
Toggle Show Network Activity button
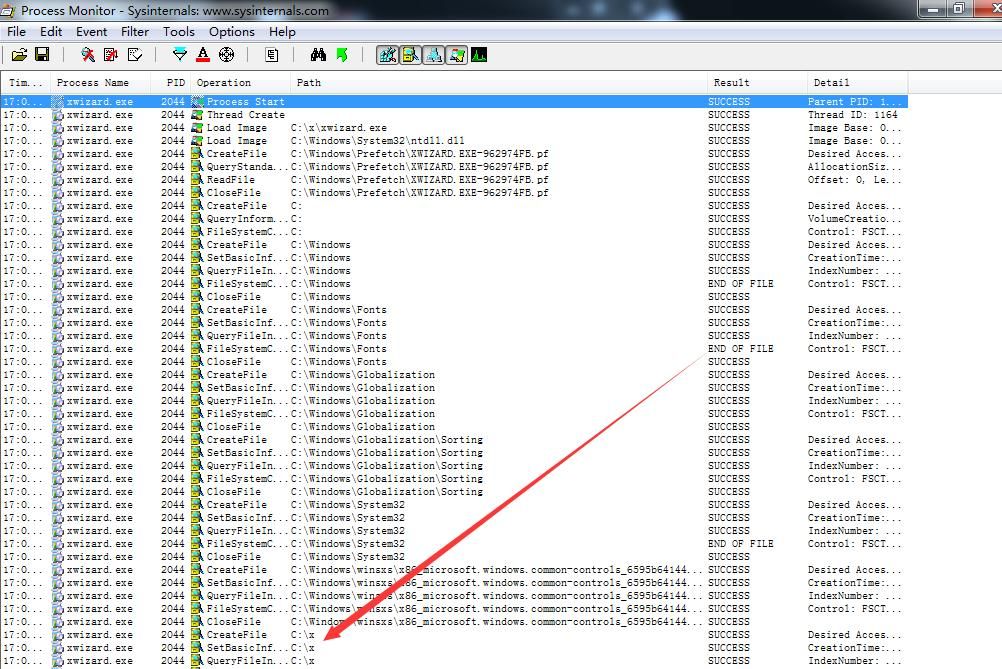pyautogui.click(x=434, y=55)
